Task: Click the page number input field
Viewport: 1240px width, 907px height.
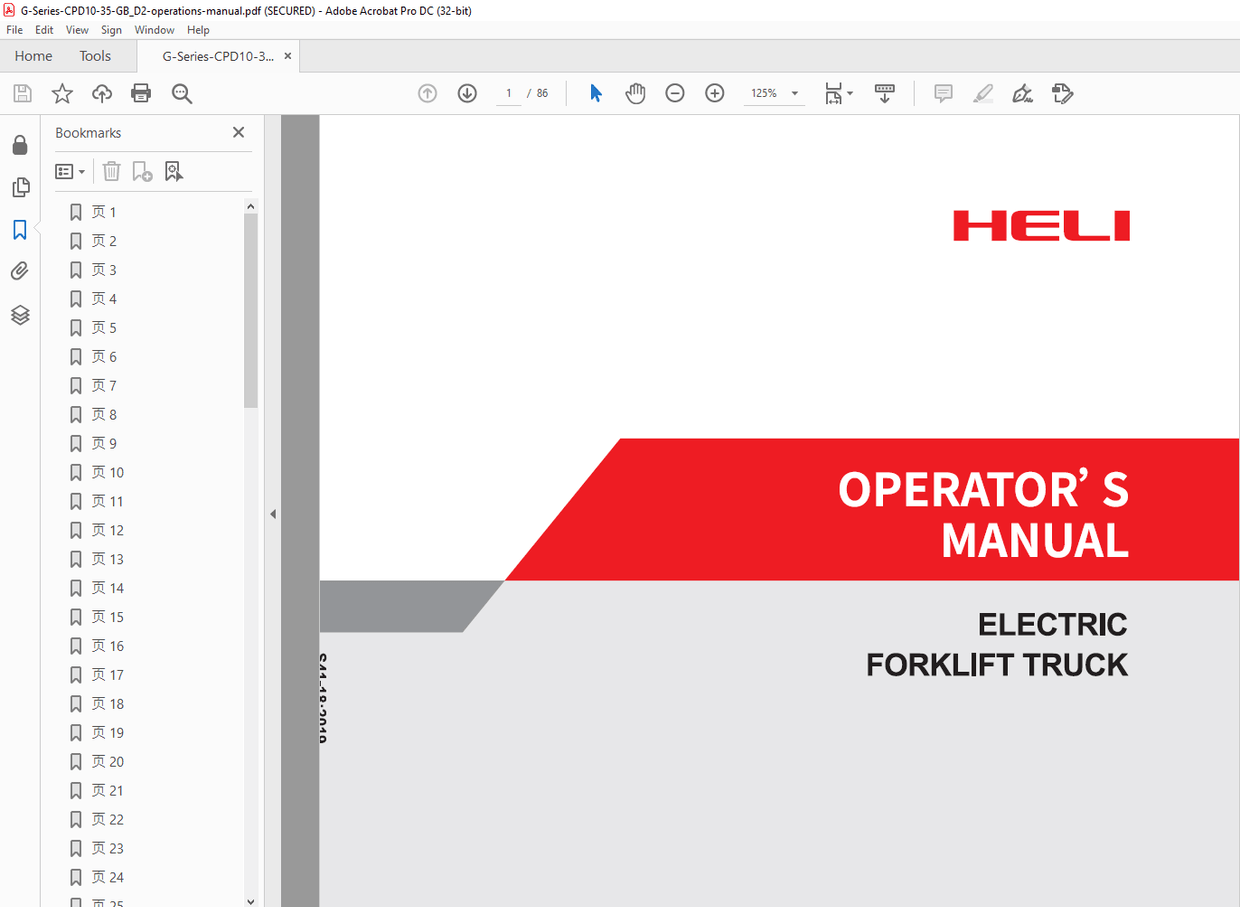Action: point(508,93)
